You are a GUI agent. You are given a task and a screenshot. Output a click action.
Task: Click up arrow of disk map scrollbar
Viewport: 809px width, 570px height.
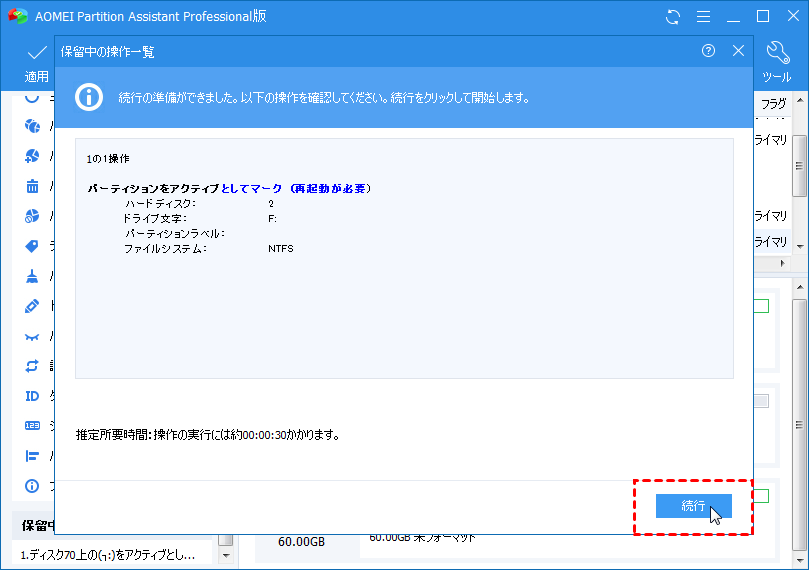pos(800,287)
